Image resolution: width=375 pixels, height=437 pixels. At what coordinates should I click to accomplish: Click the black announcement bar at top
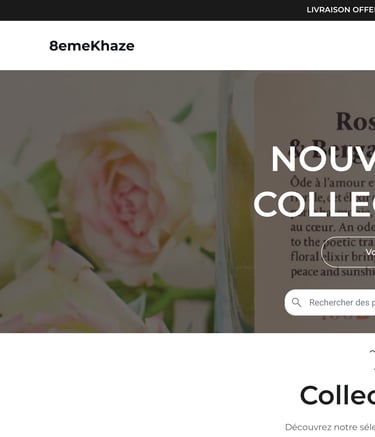187,10
